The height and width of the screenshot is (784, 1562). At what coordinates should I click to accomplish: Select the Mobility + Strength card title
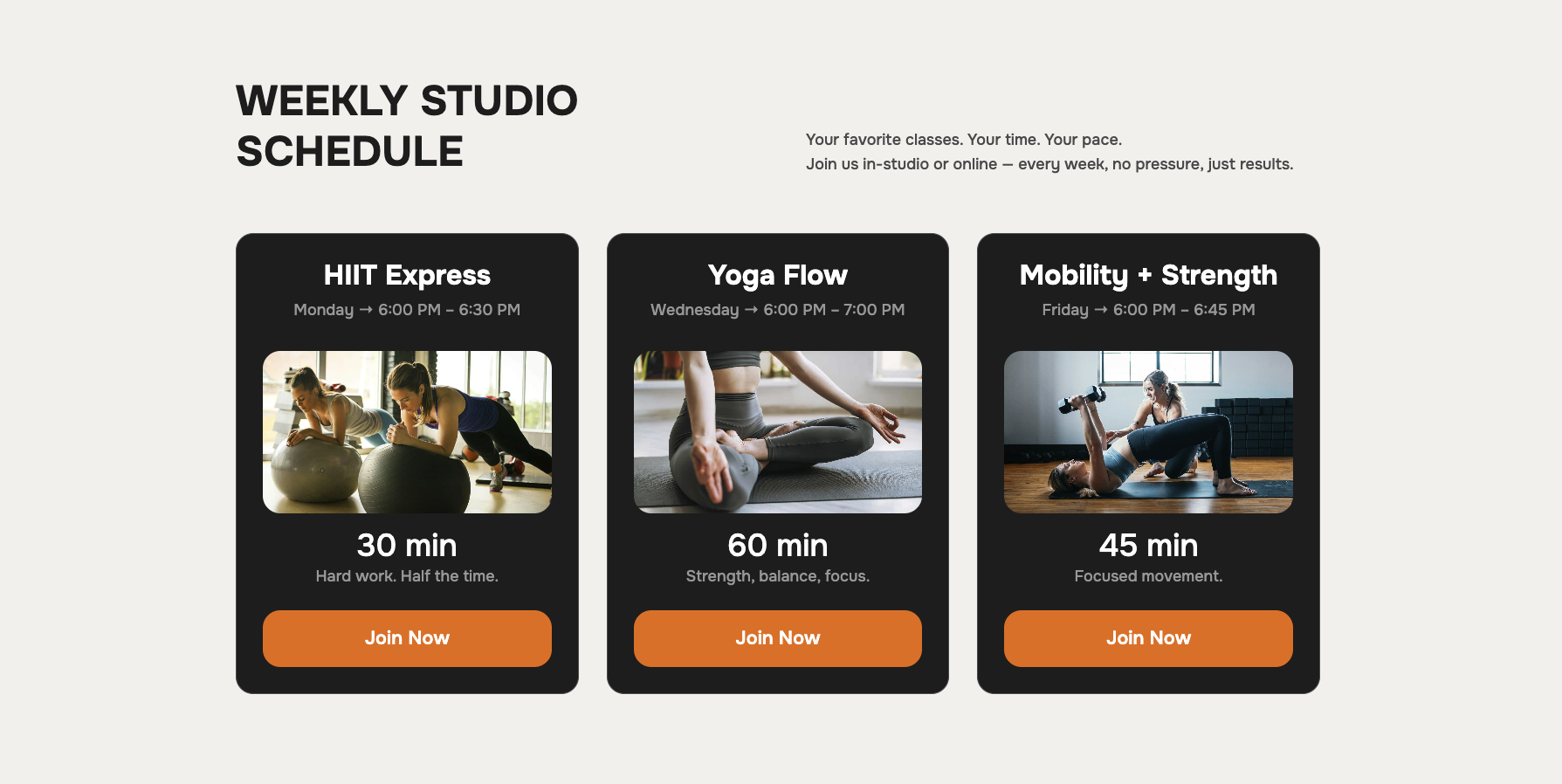[x=1148, y=275]
